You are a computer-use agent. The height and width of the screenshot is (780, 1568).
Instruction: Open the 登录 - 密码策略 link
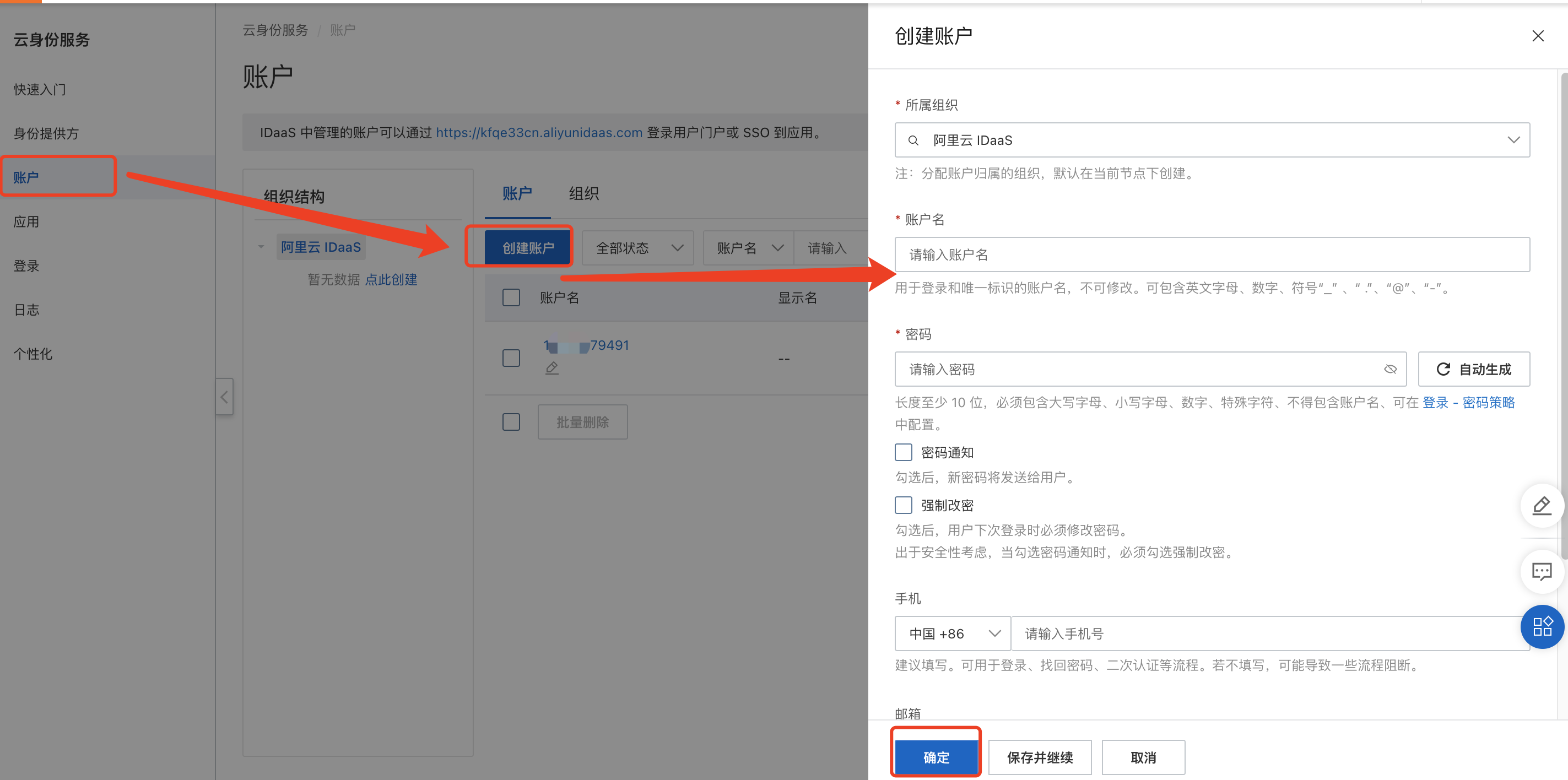tap(1468, 402)
